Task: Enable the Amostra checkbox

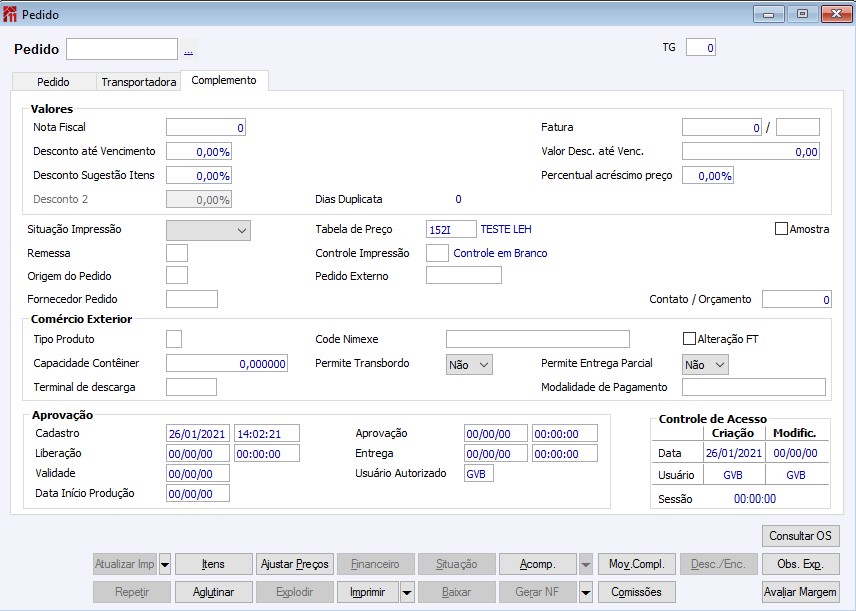Action: (782, 229)
